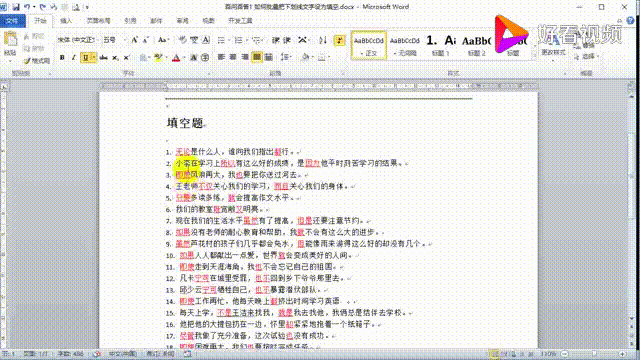The image size is (640, 360).
Task: Open Word Help question mark icon
Action: pyautogui.click(x=631, y=20)
